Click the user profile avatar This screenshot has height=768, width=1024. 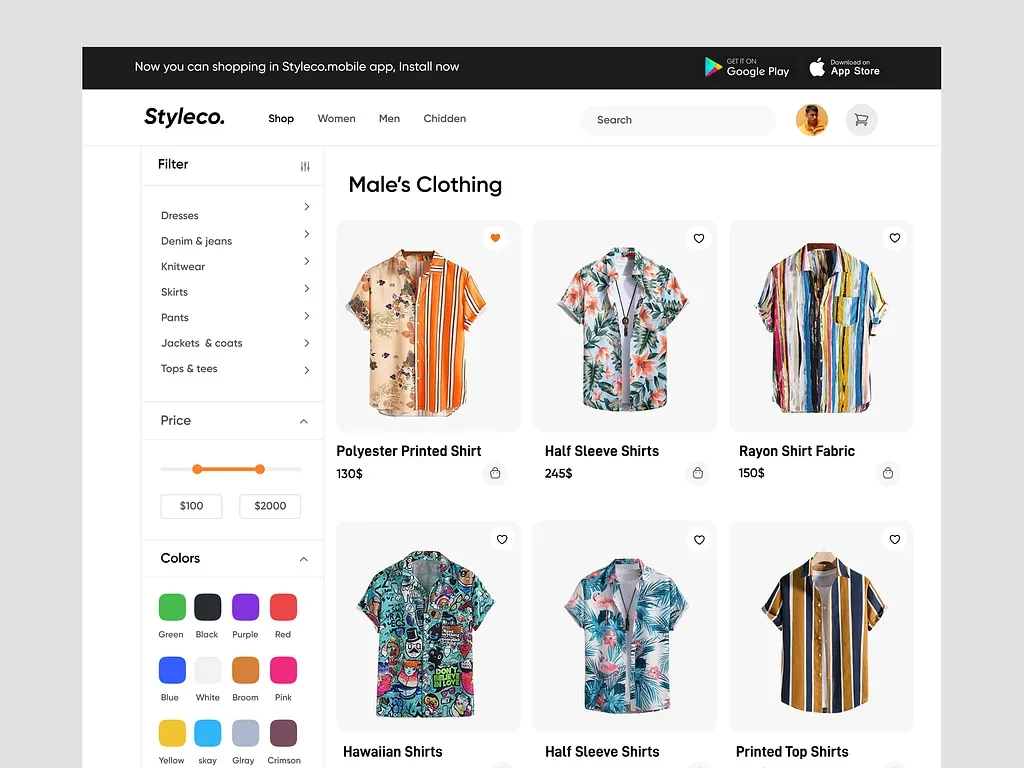click(x=811, y=120)
